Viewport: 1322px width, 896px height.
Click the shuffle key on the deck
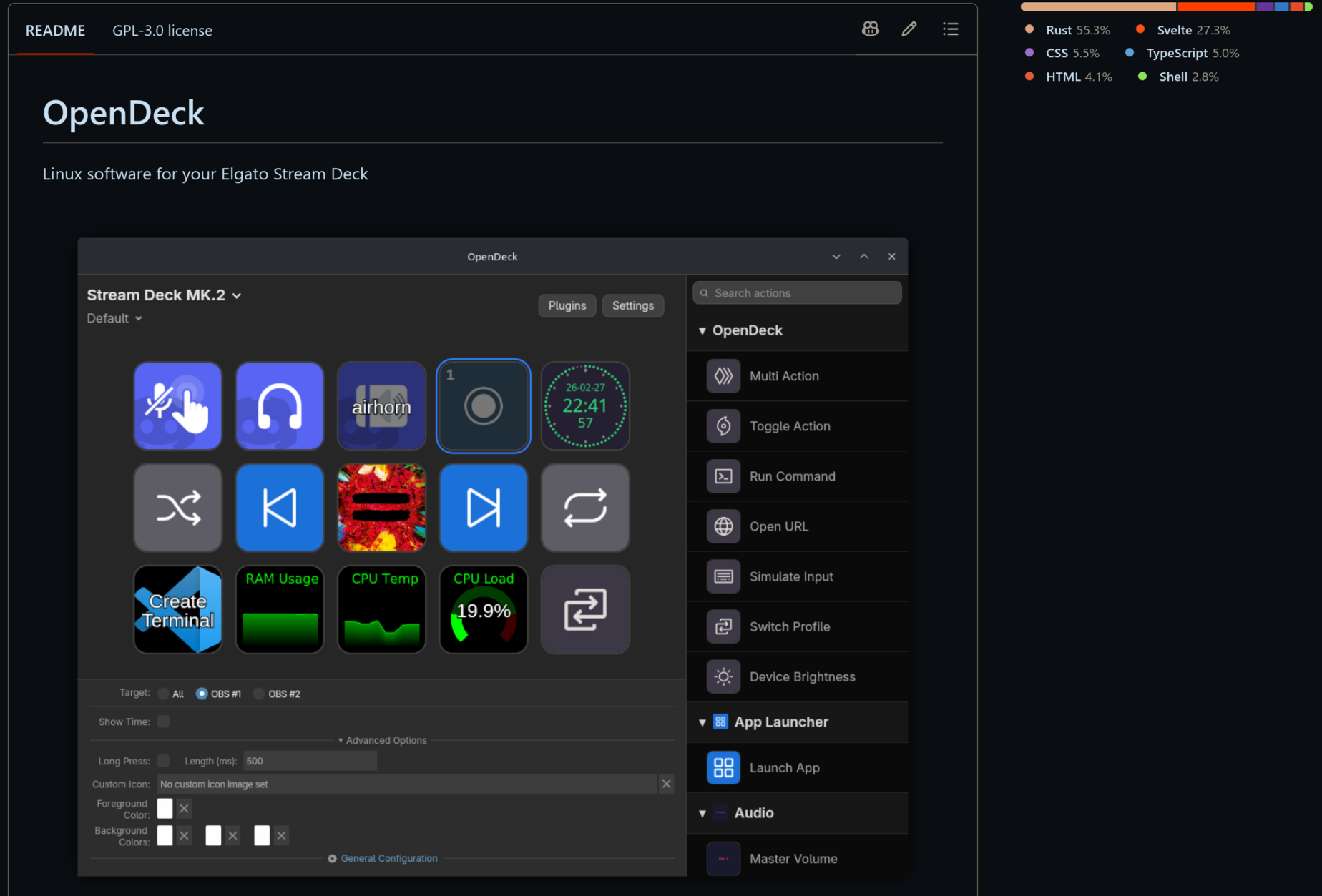pyautogui.click(x=178, y=508)
